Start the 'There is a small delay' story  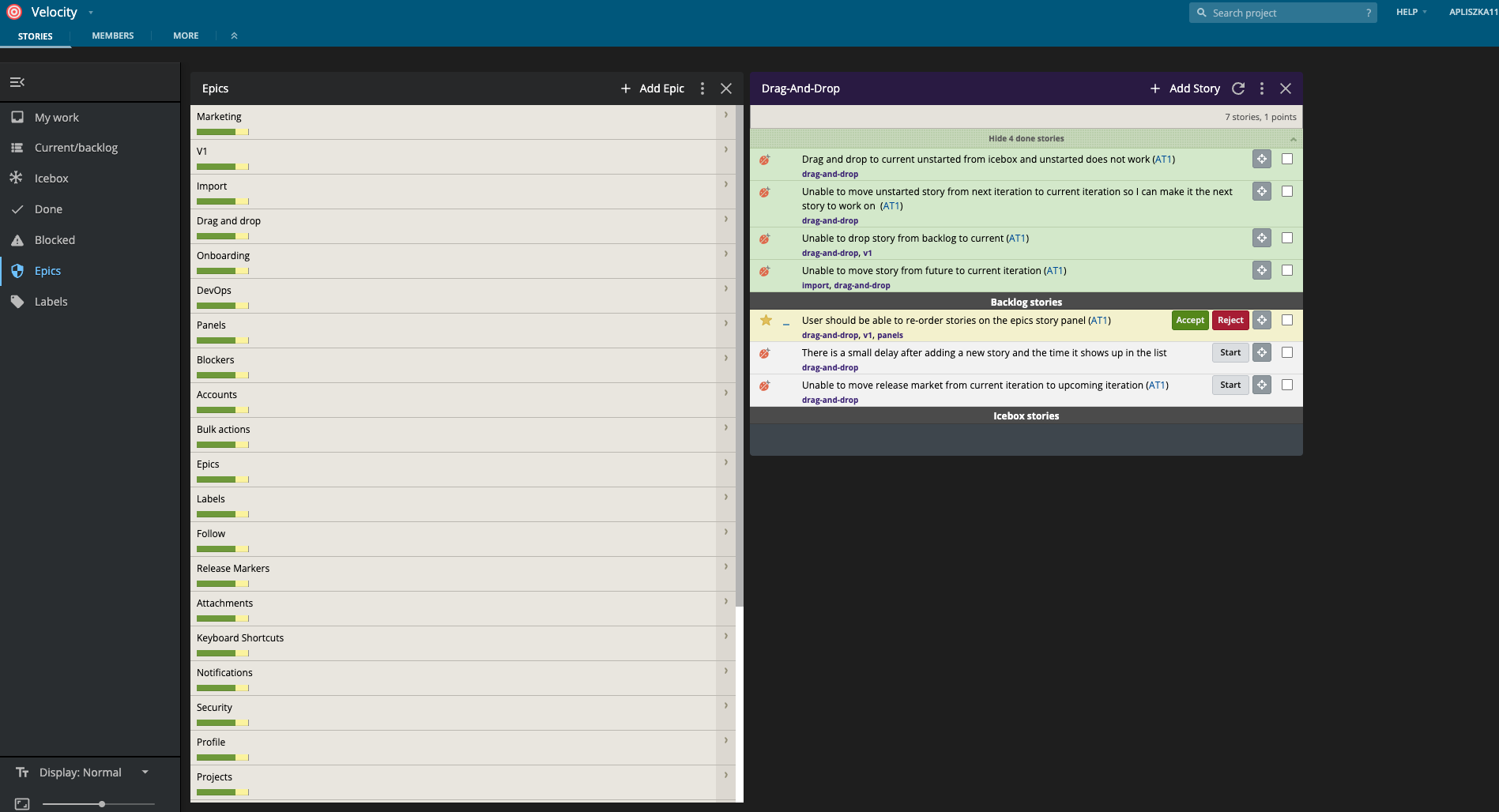pos(1230,352)
